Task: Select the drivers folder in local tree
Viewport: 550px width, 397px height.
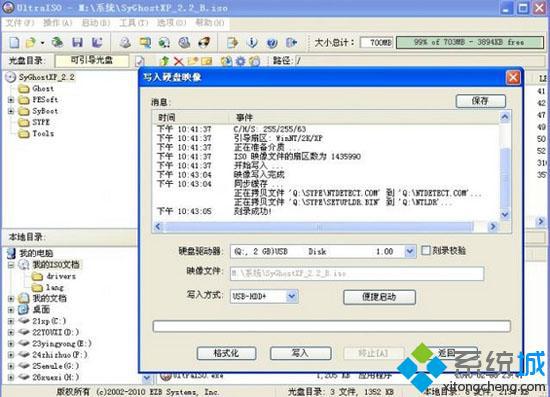Action: pyautogui.click(x=61, y=276)
